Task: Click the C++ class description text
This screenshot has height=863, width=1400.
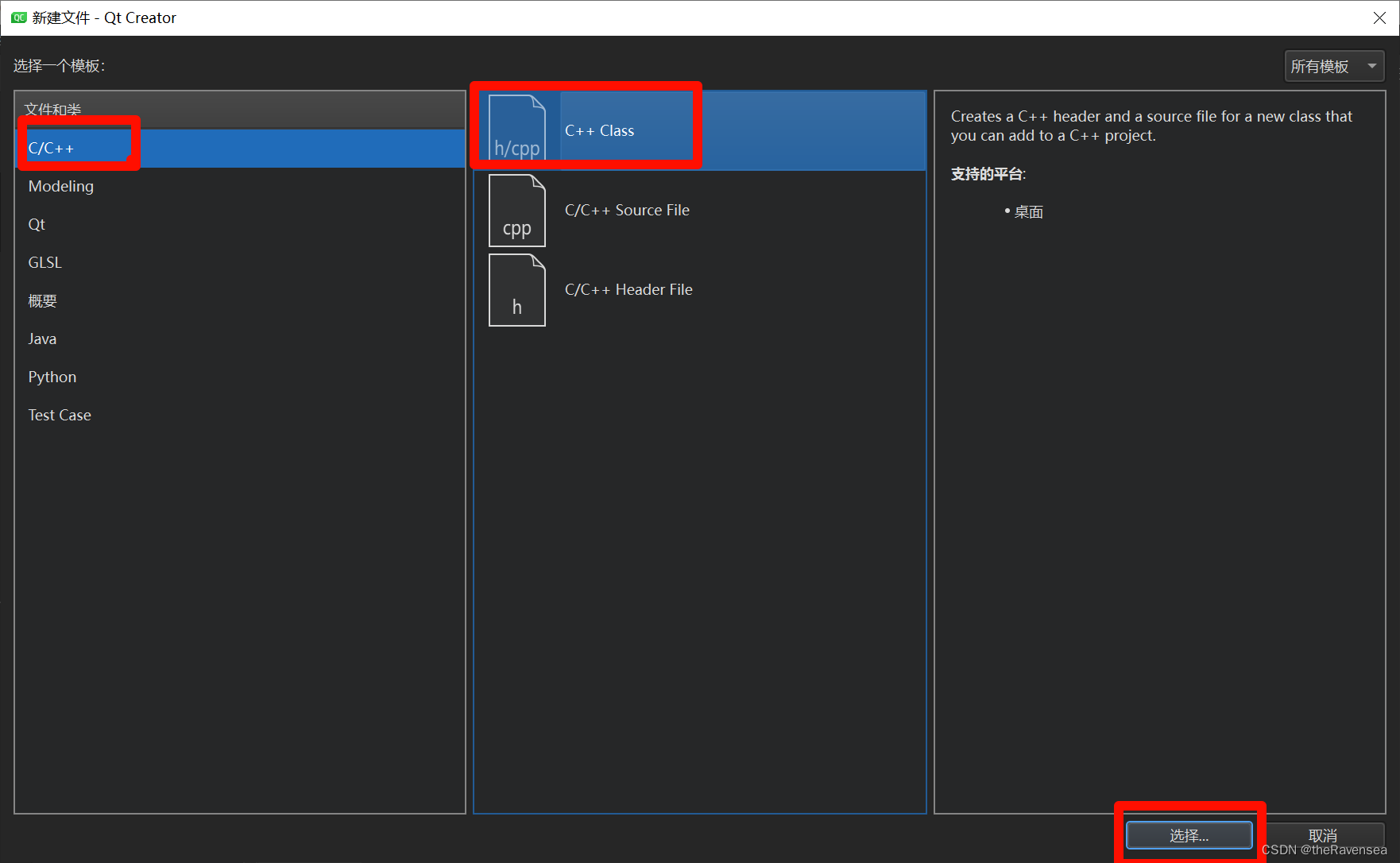Action: [x=1151, y=126]
